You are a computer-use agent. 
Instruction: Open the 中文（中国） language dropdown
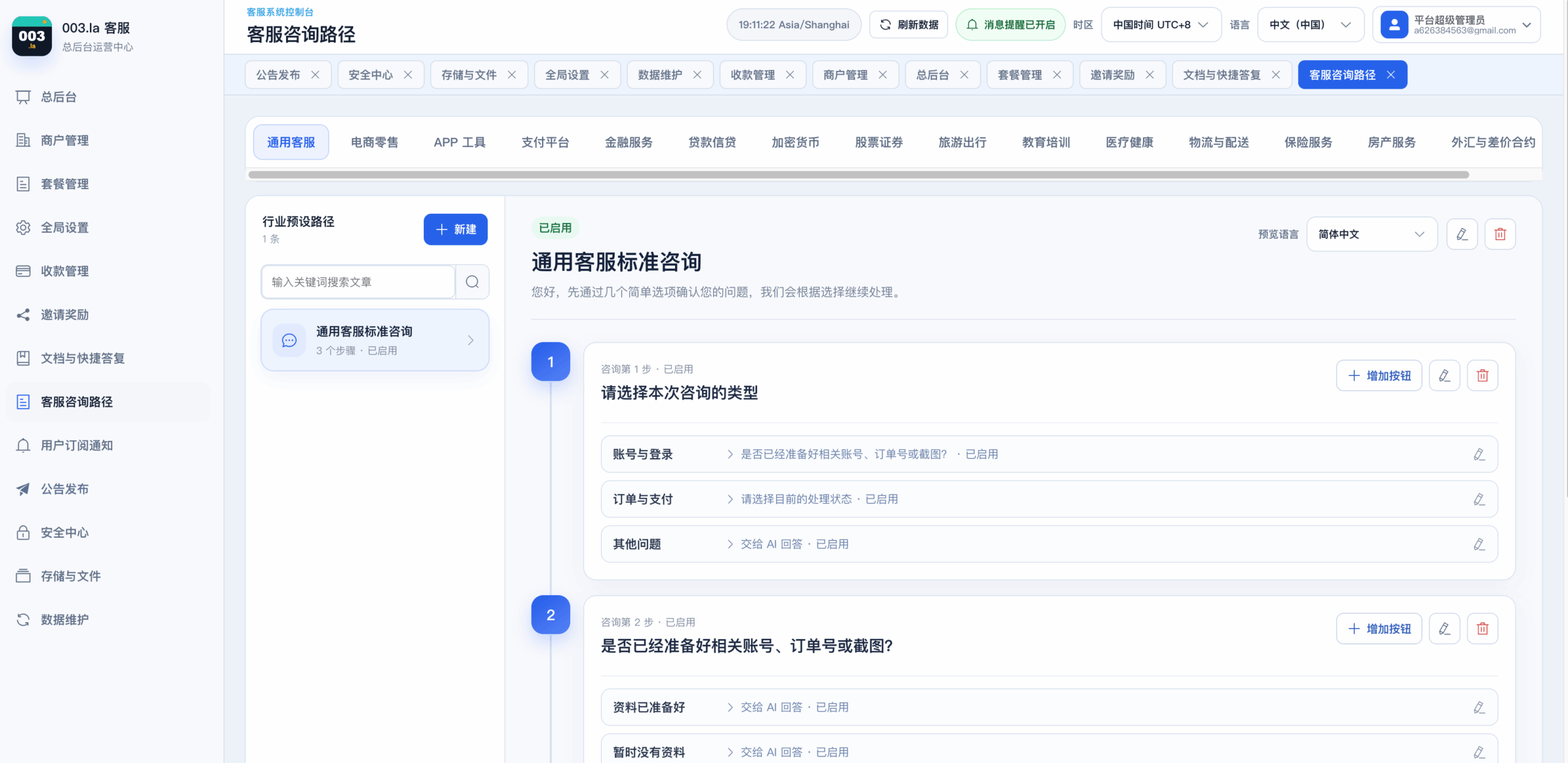1310,24
